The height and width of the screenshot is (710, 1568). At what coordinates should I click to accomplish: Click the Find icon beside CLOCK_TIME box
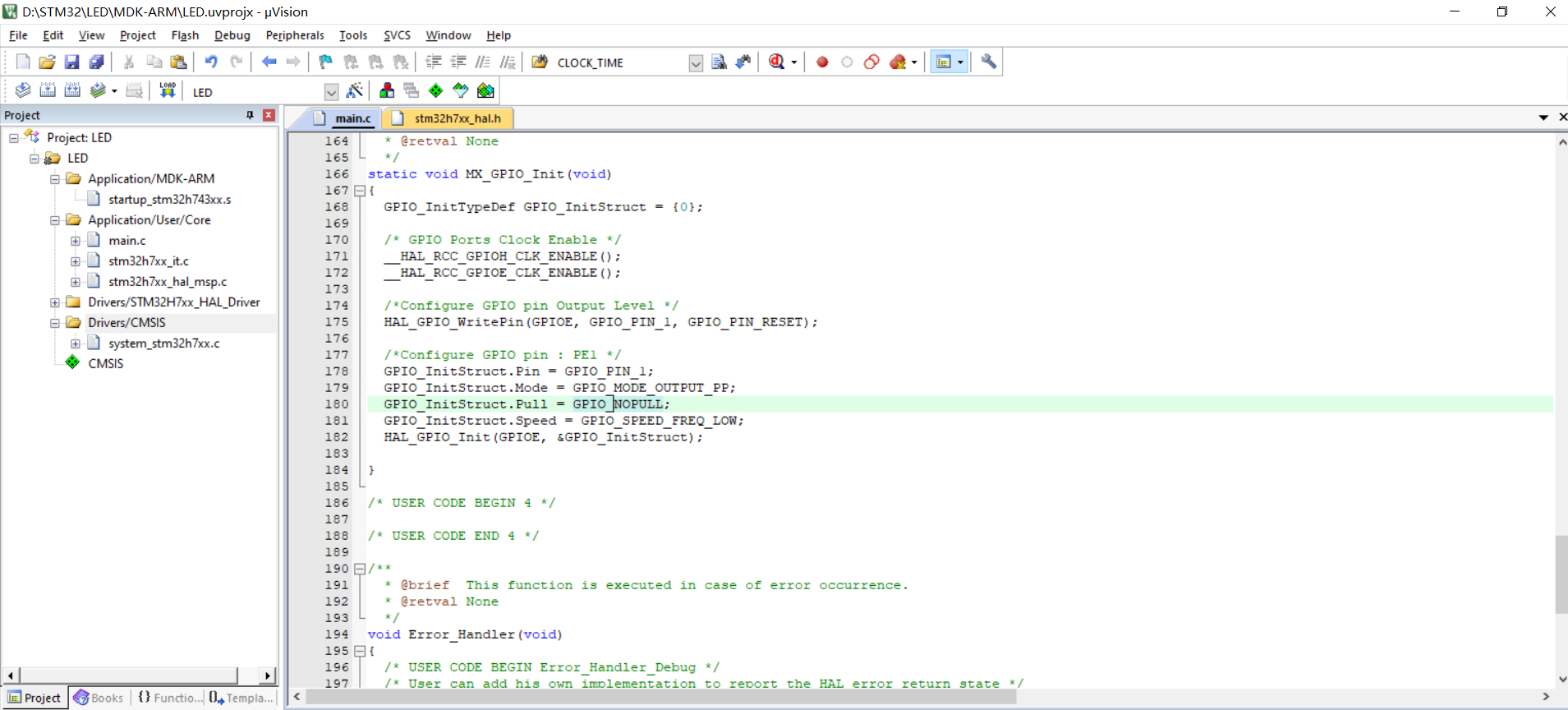click(x=719, y=62)
